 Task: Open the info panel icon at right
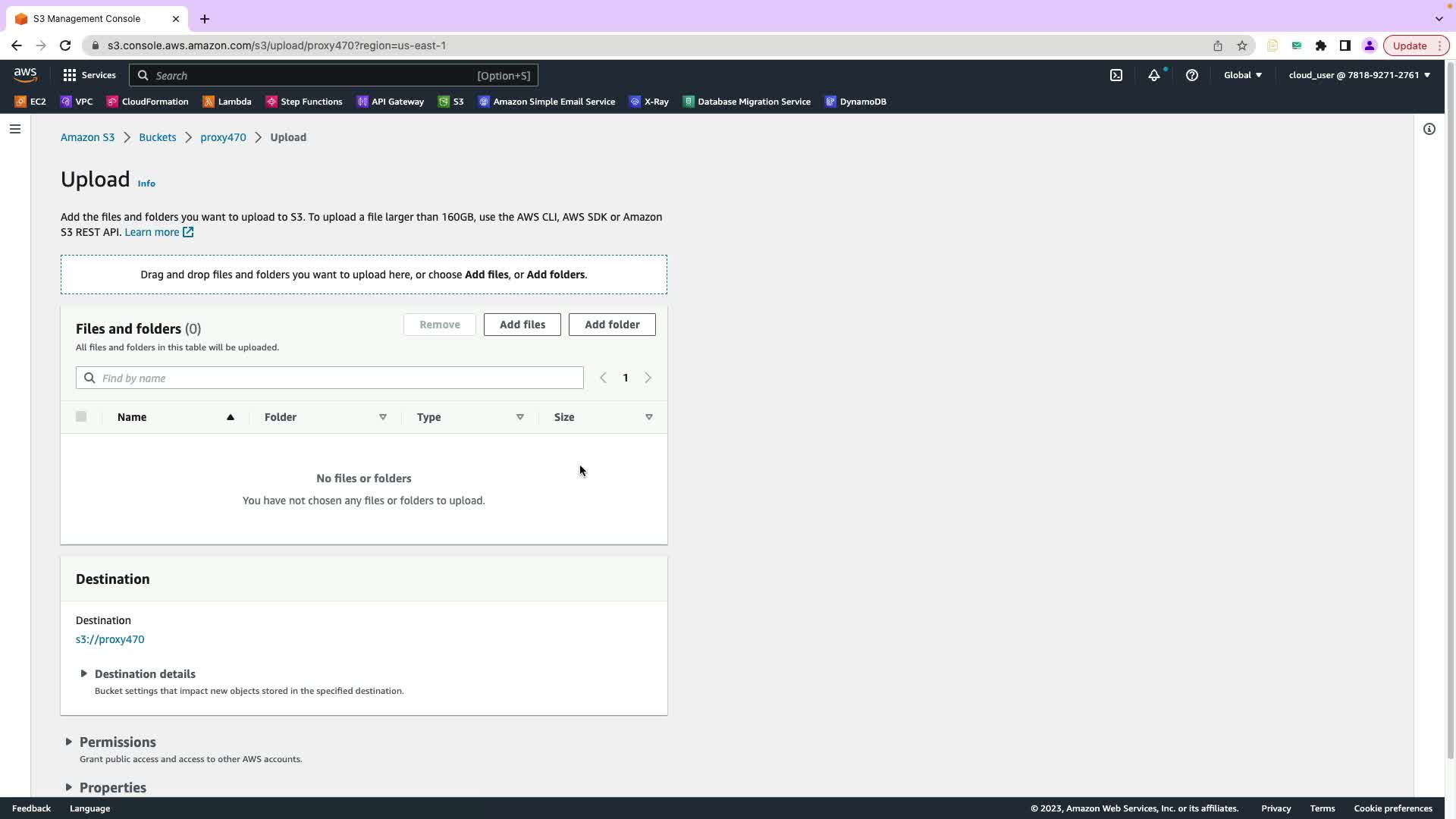click(x=1429, y=129)
